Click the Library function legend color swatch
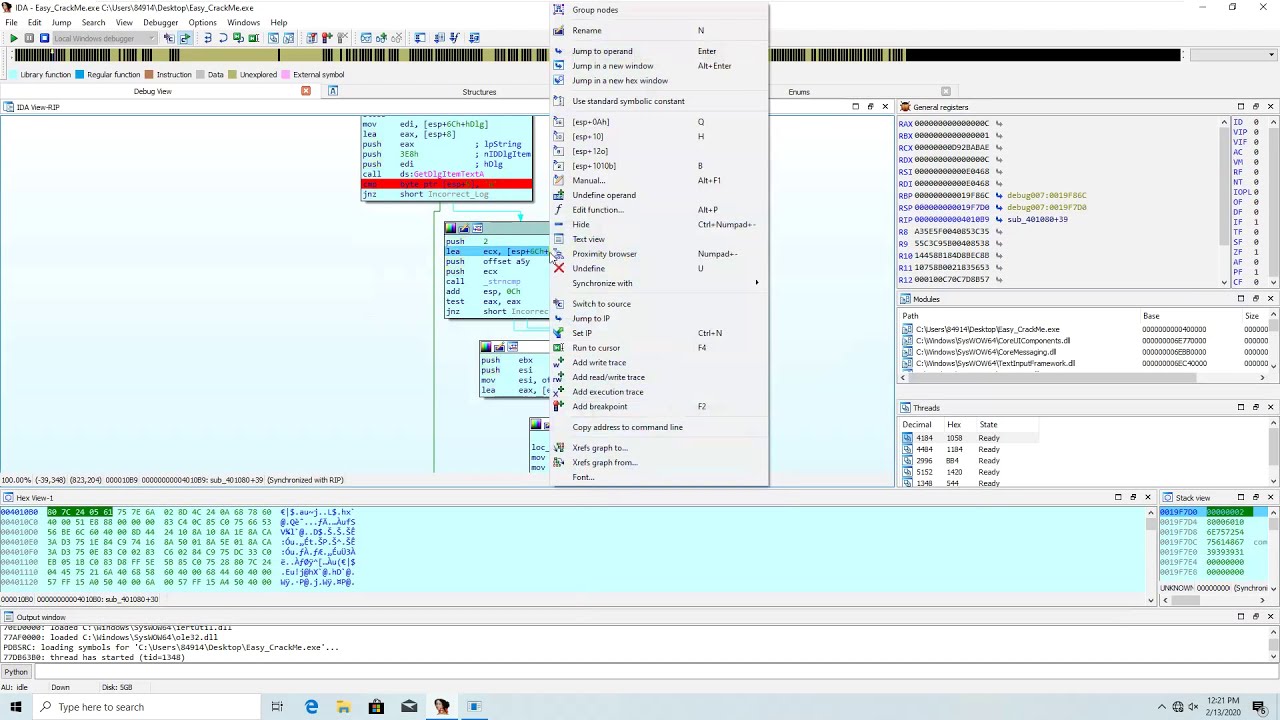The height and width of the screenshot is (720, 1280). pyautogui.click(x=12, y=75)
